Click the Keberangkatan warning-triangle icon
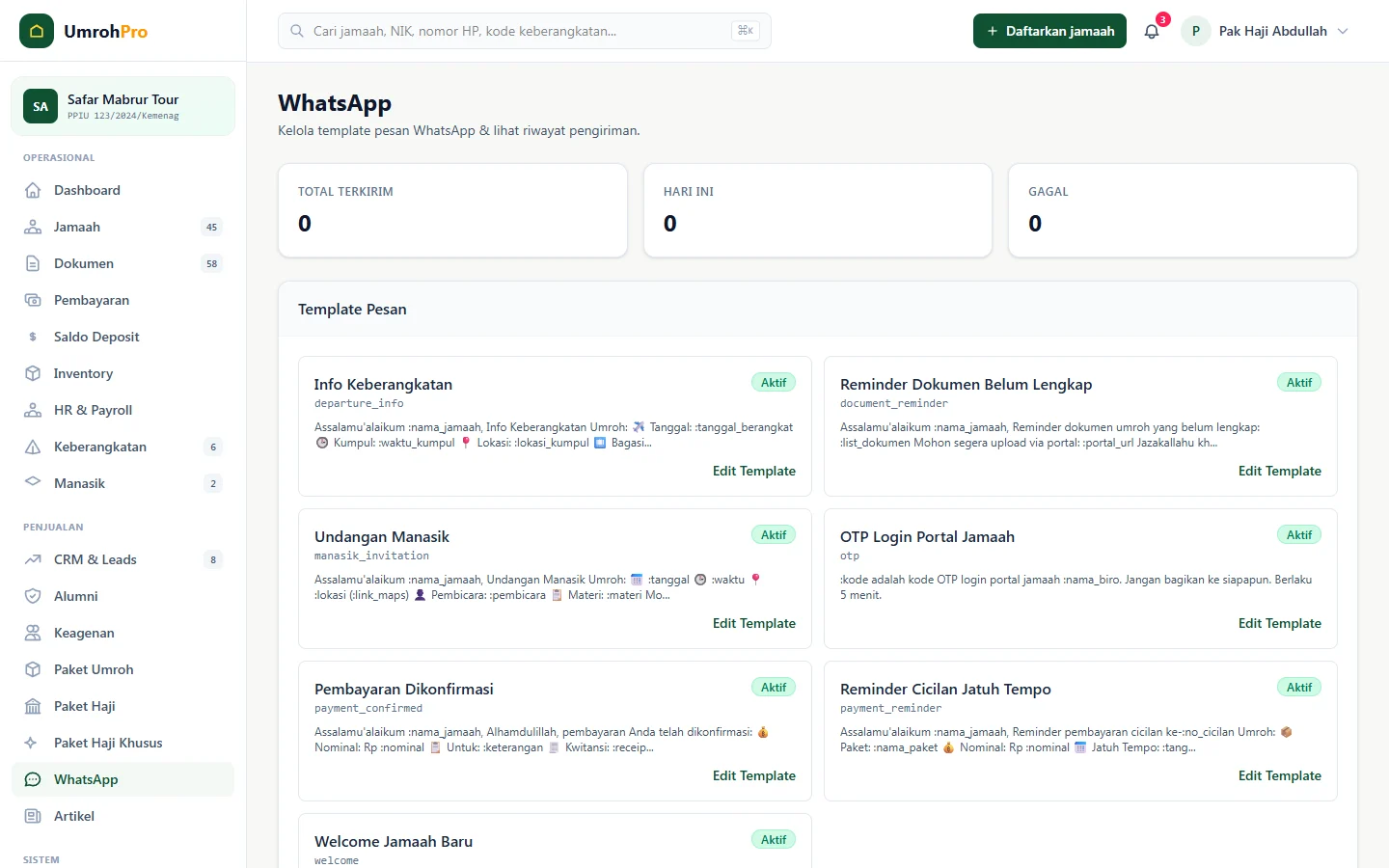Viewport: 1389px width, 868px height. click(33, 447)
